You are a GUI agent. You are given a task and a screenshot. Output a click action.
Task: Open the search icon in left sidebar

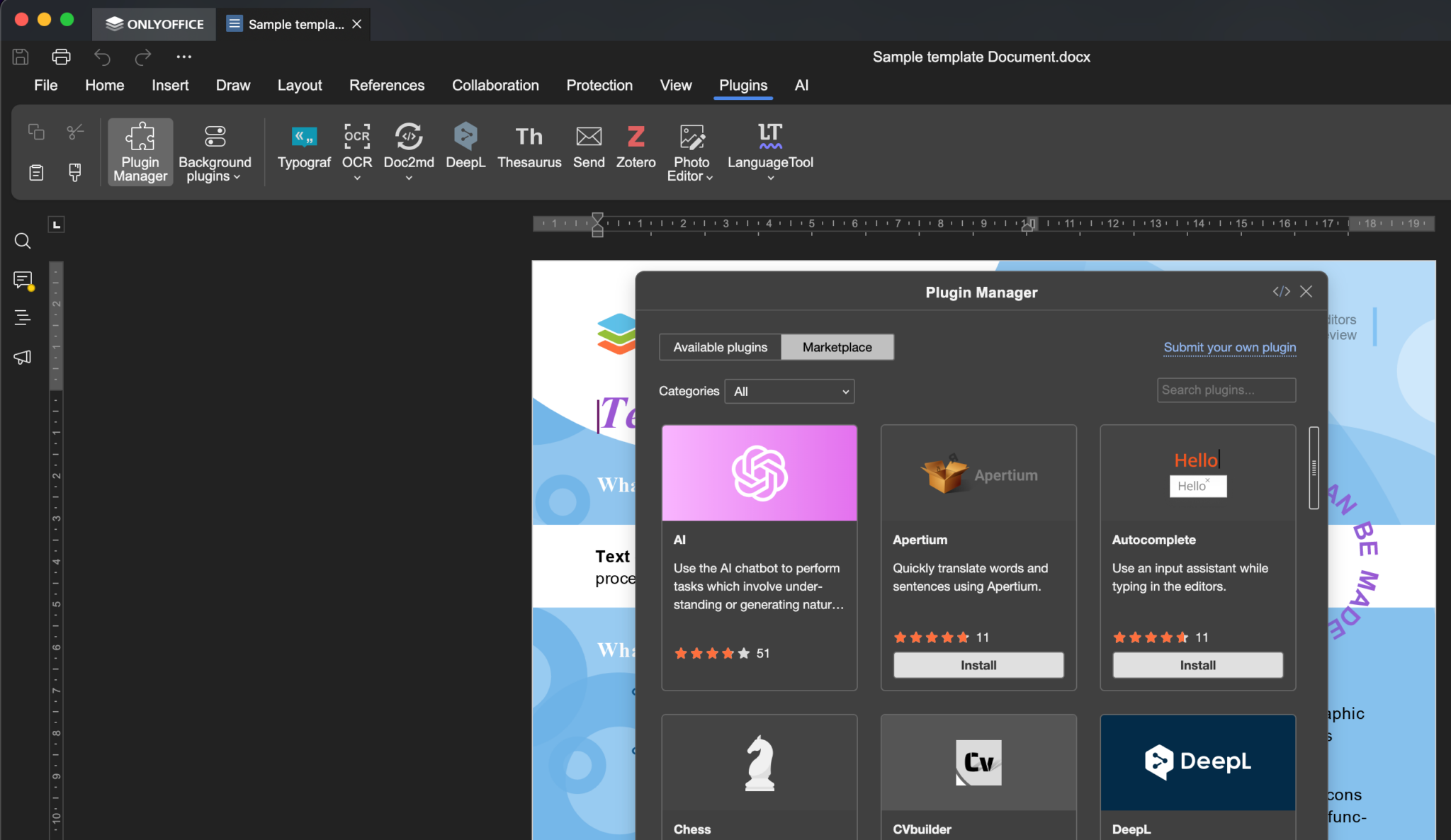23,241
